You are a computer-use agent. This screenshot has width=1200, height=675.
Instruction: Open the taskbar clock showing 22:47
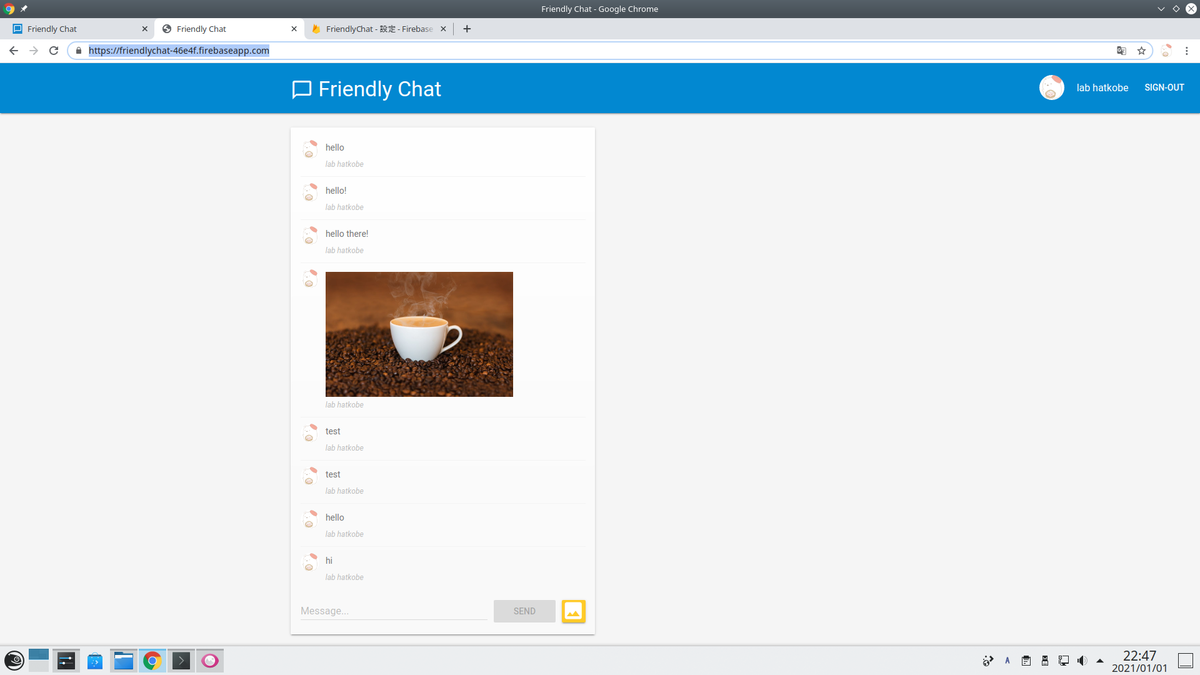1139,656
